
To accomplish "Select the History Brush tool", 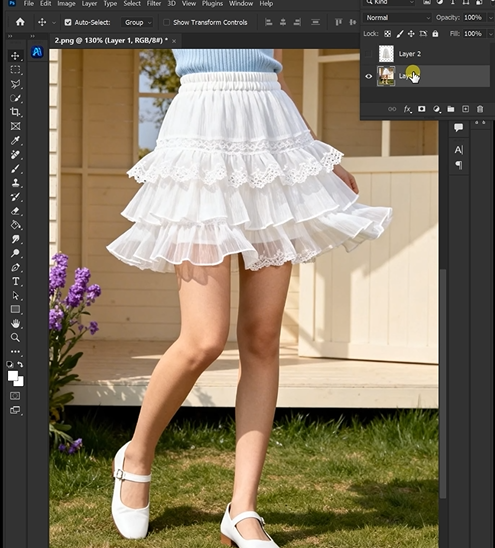I will coord(15,197).
